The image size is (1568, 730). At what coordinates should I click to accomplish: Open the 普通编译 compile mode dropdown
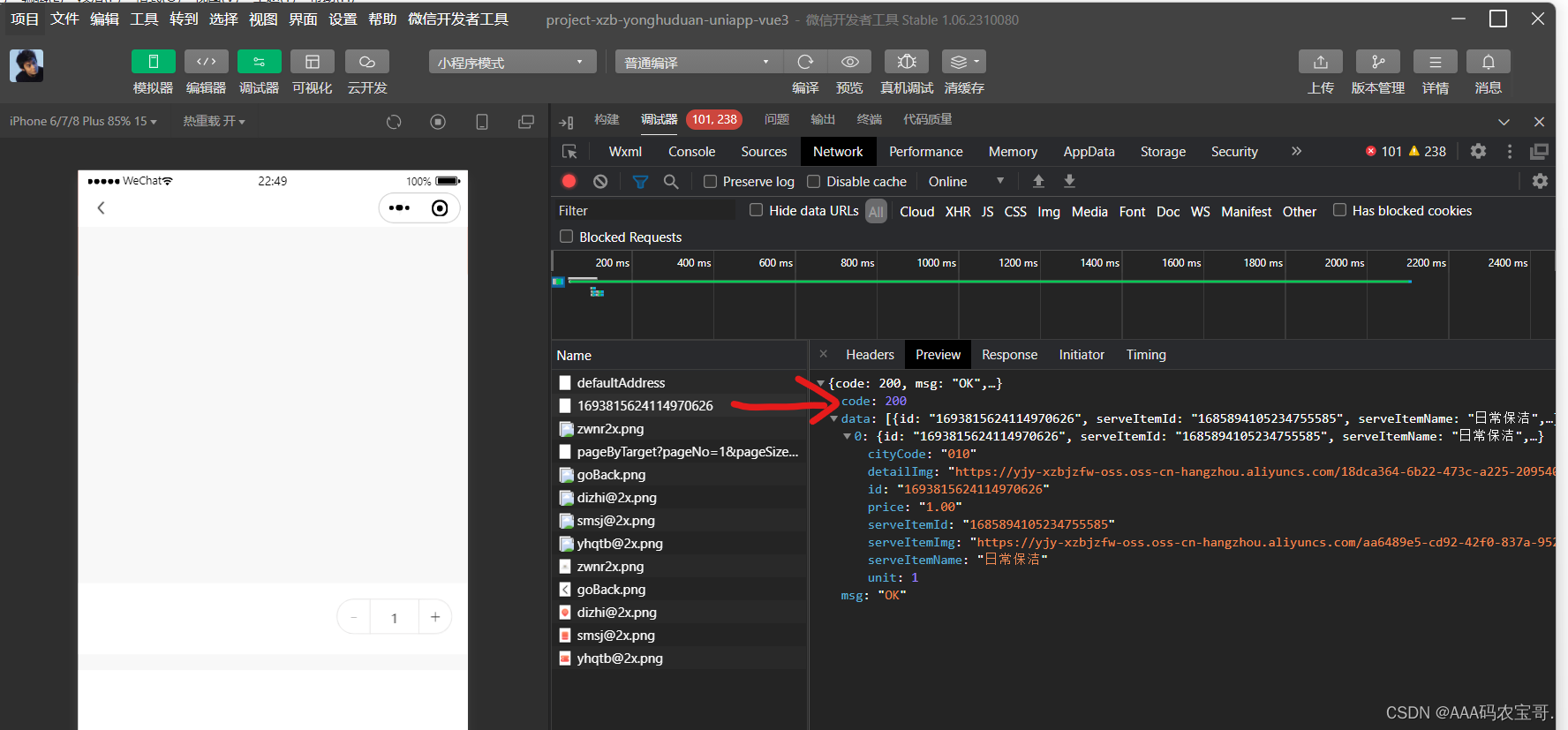pyautogui.click(x=698, y=62)
